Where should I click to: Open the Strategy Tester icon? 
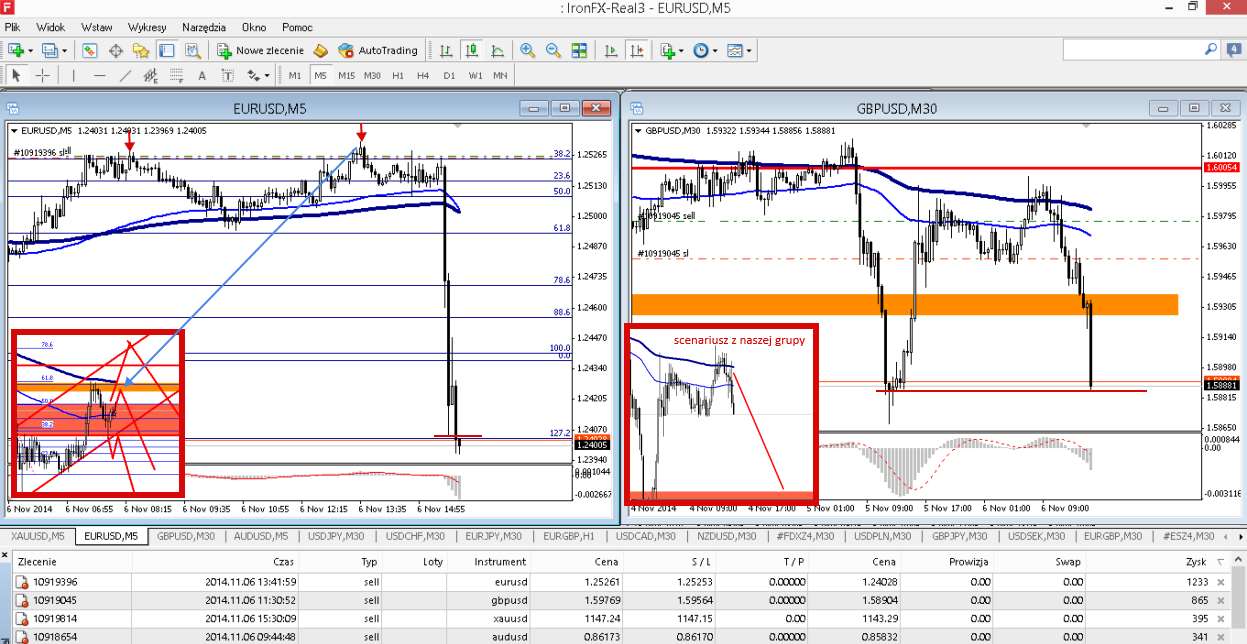(x=192, y=50)
